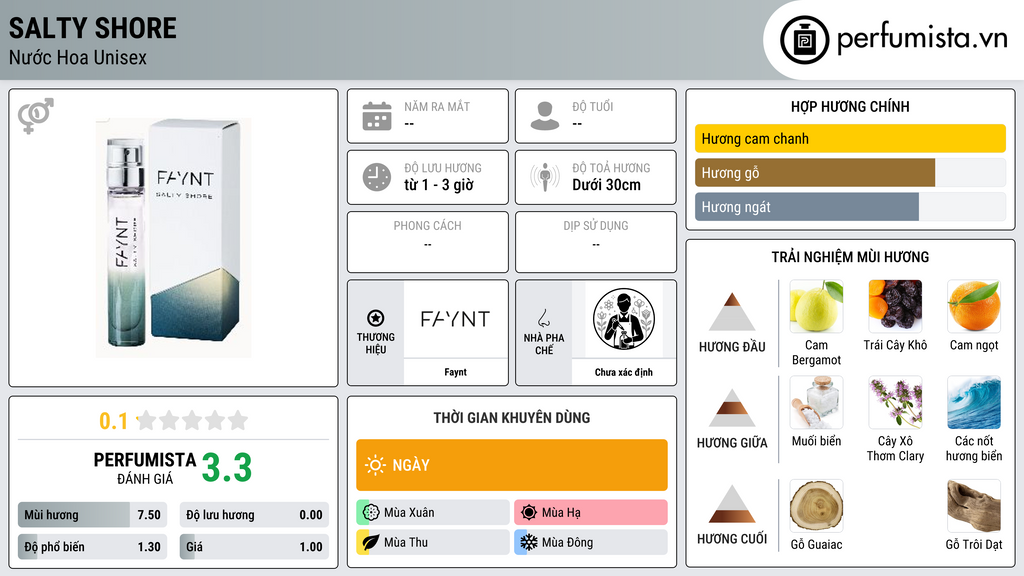Select the Ngày recommended time bar

(512, 465)
